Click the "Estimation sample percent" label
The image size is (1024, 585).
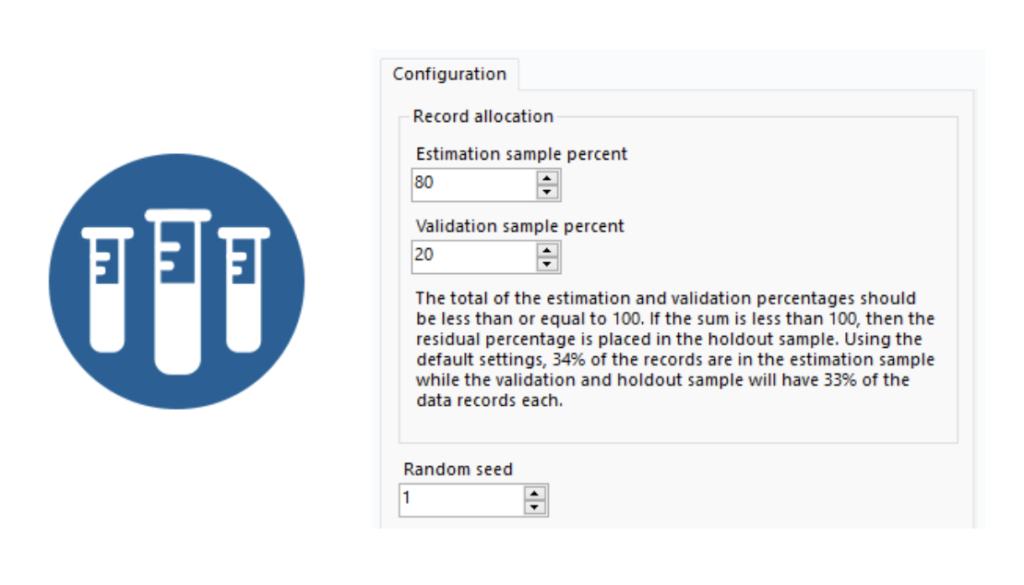click(521, 154)
